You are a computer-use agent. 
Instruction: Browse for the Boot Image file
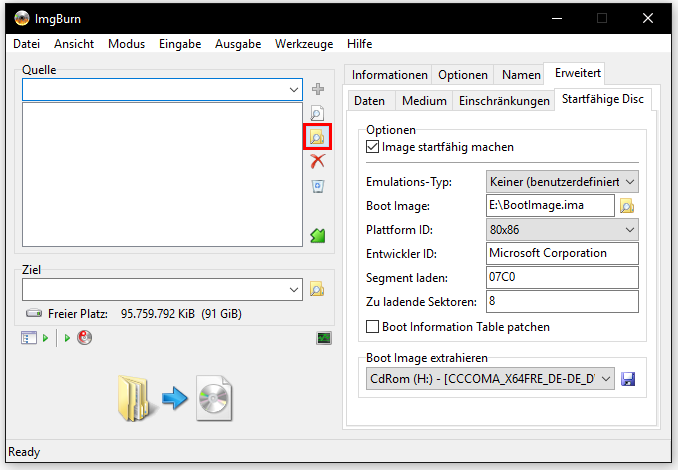627,206
